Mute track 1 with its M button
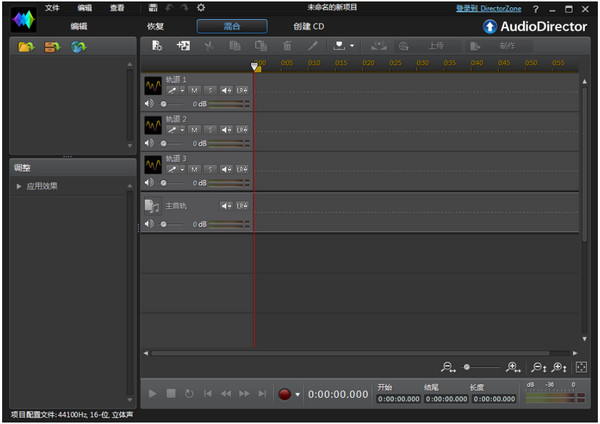The width and height of the screenshot is (600, 424). point(195,90)
